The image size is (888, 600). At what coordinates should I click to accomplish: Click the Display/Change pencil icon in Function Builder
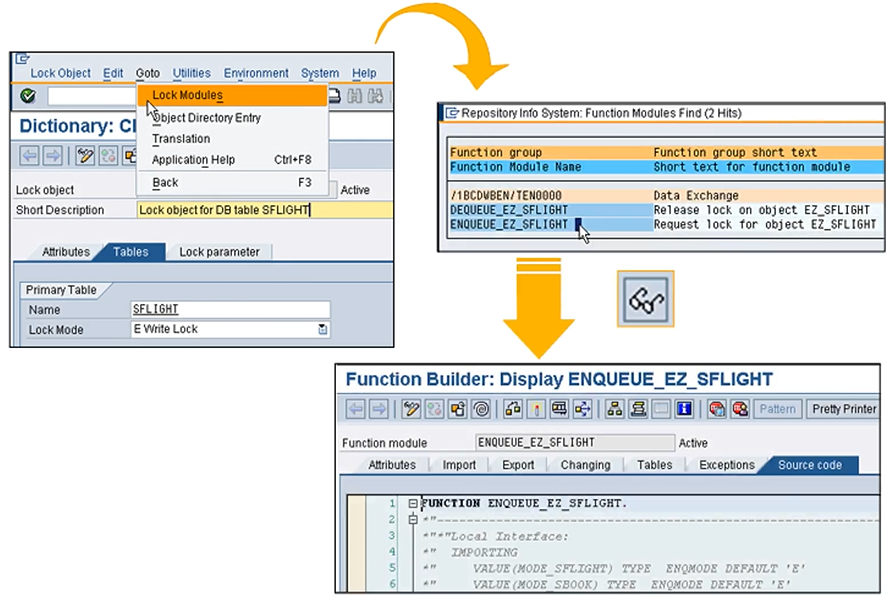tap(411, 408)
